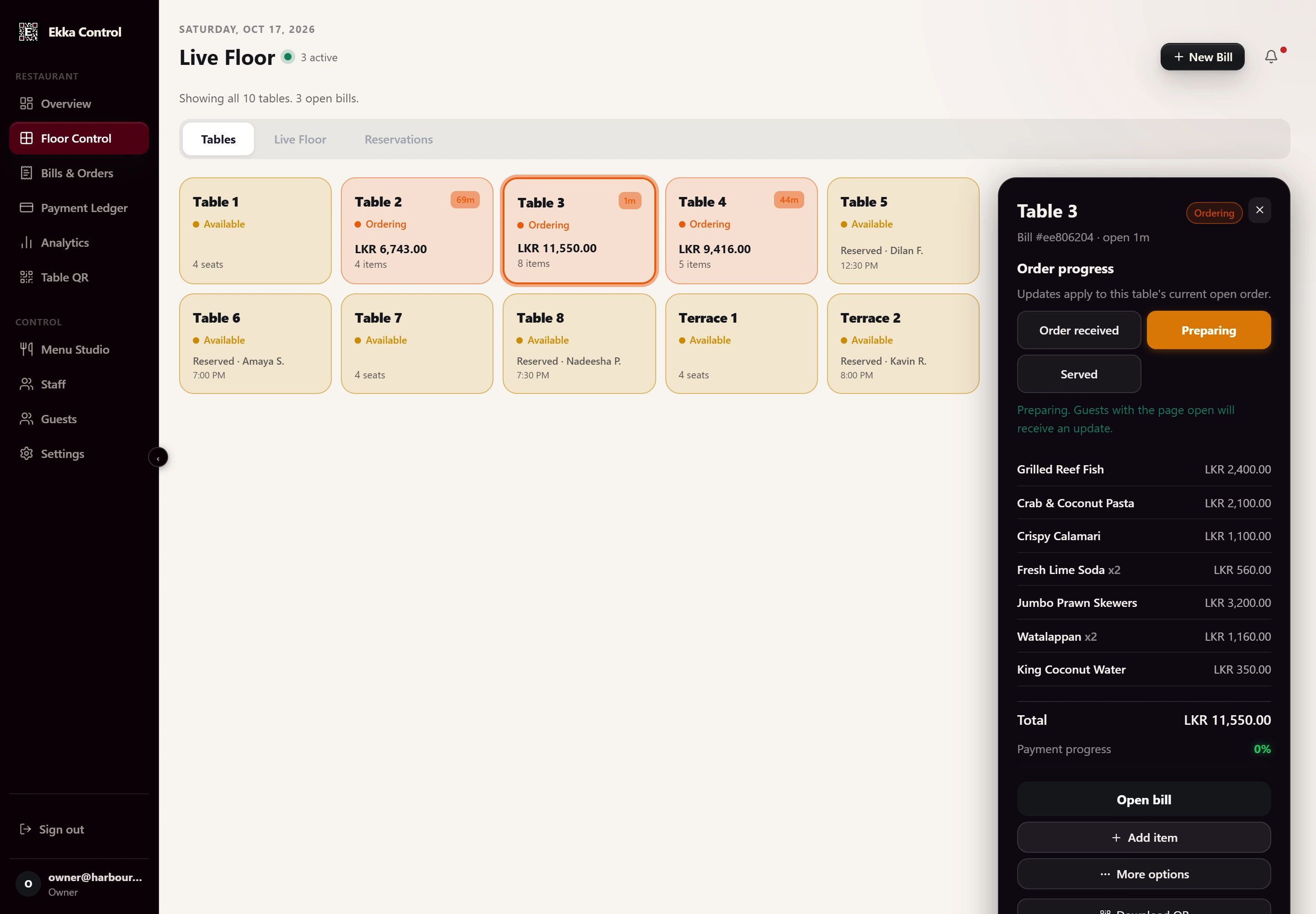This screenshot has height=914, width=1316.
Task: Select the Table 7 card
Action: click(417, 344)
